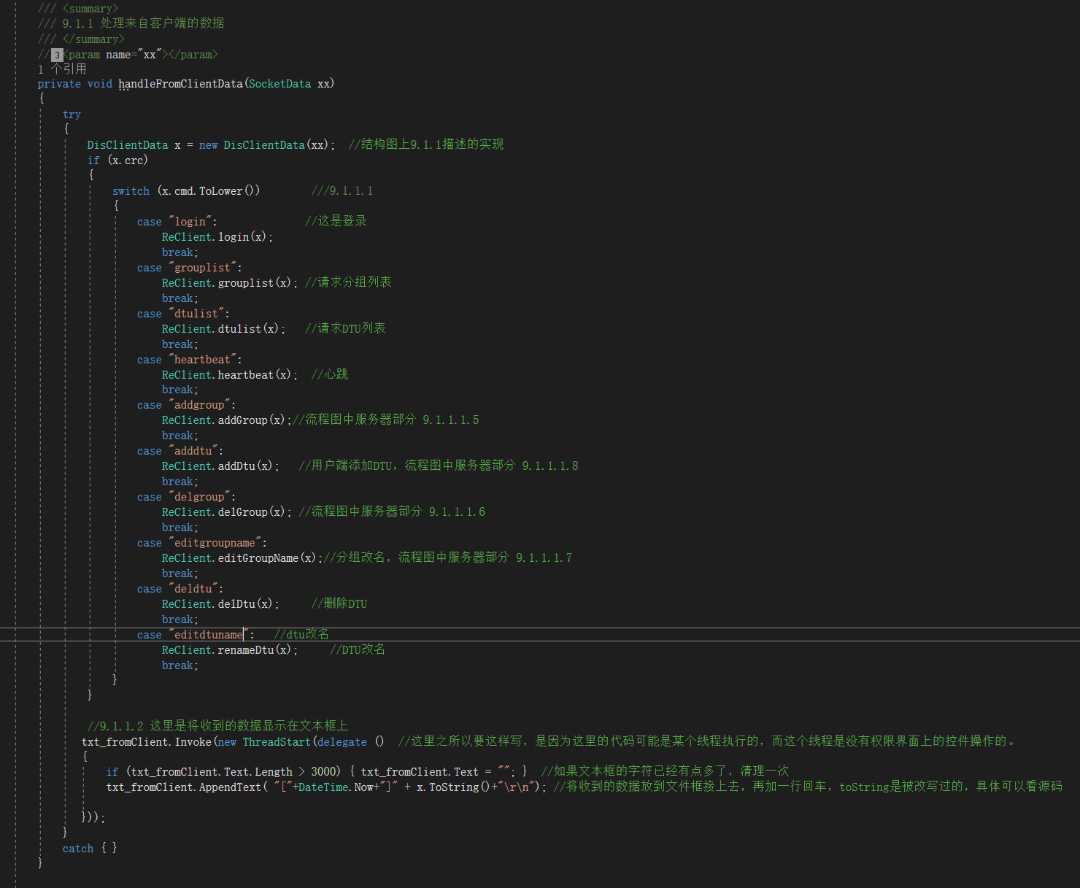This screenshot has width=1080, height=888.
Task: Click the //这是登录 comment
Action: pos(336,221)
